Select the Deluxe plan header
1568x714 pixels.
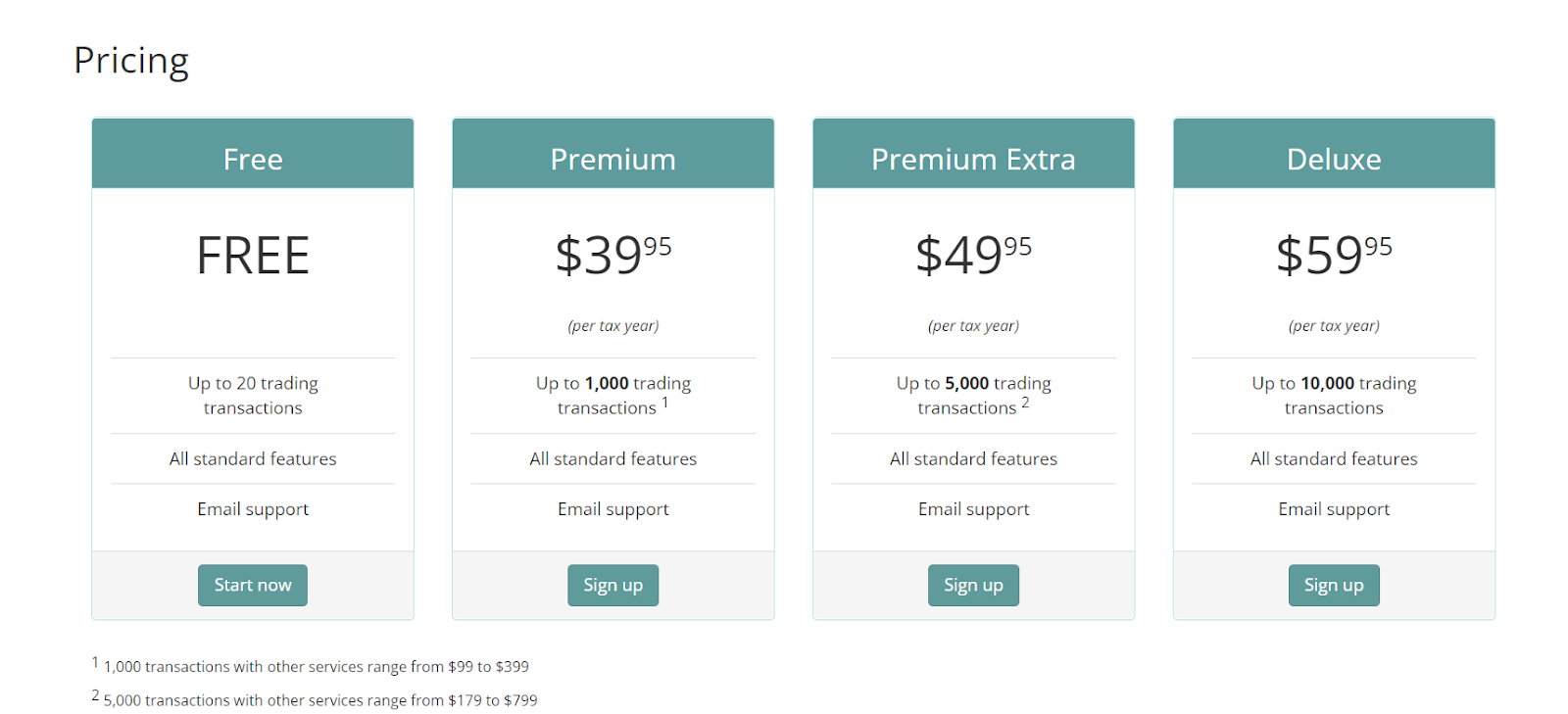(x=1334, y=159)
